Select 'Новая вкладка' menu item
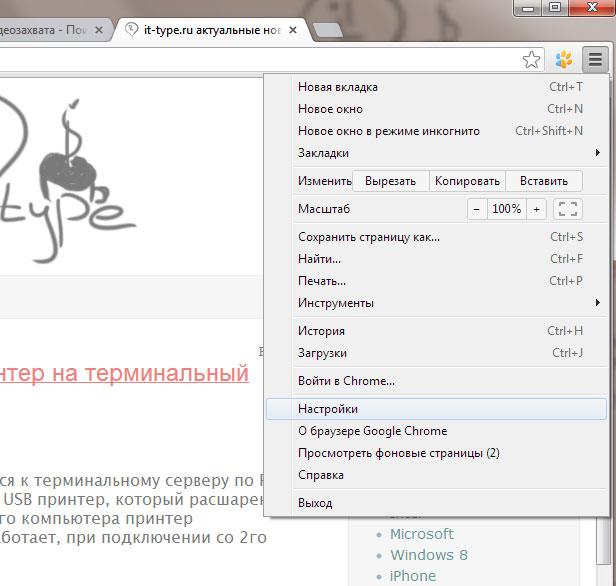The image size is (616, 586). tap(436, 87)
